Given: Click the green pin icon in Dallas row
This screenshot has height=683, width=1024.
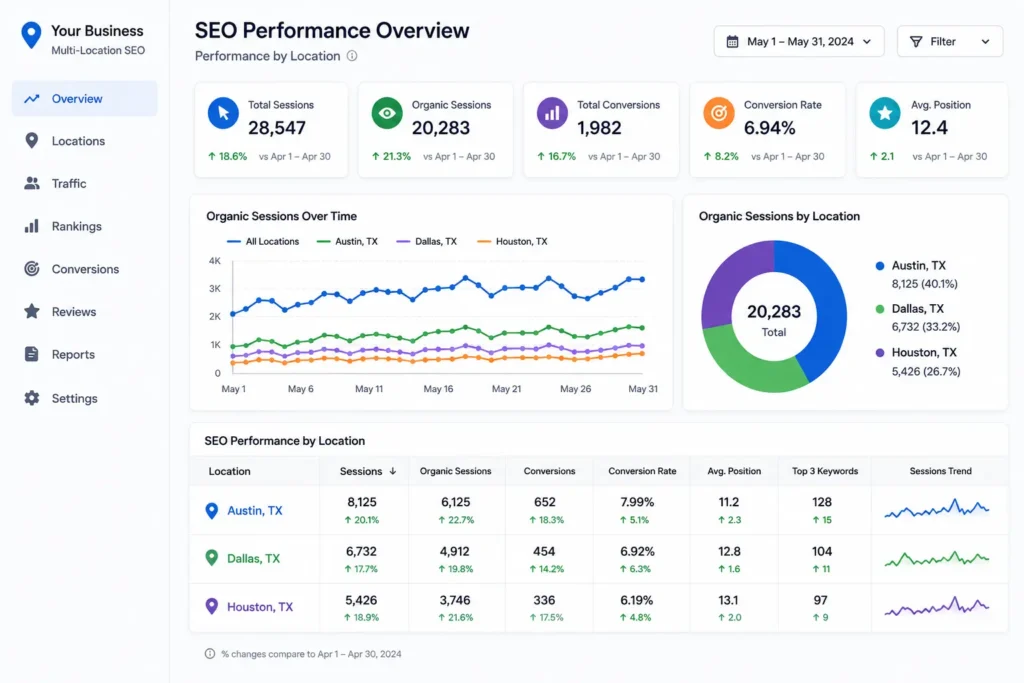Looking at the screenshot, I should point(212,558).
